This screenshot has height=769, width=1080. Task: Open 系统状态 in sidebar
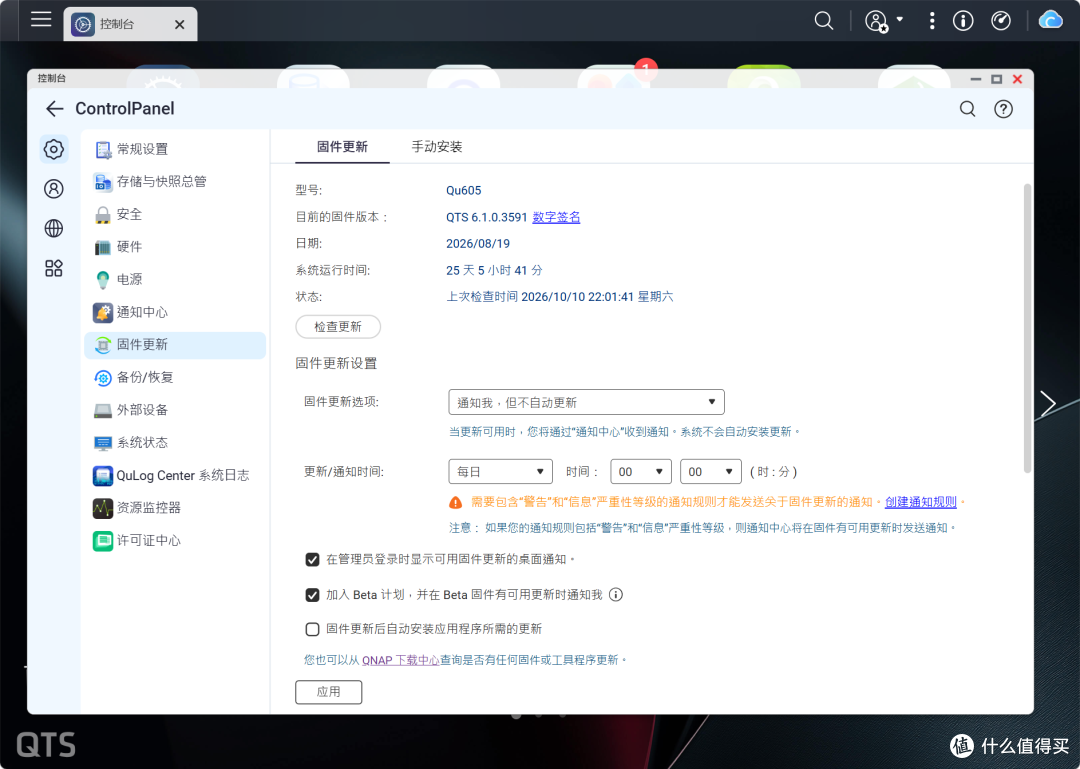175,442
